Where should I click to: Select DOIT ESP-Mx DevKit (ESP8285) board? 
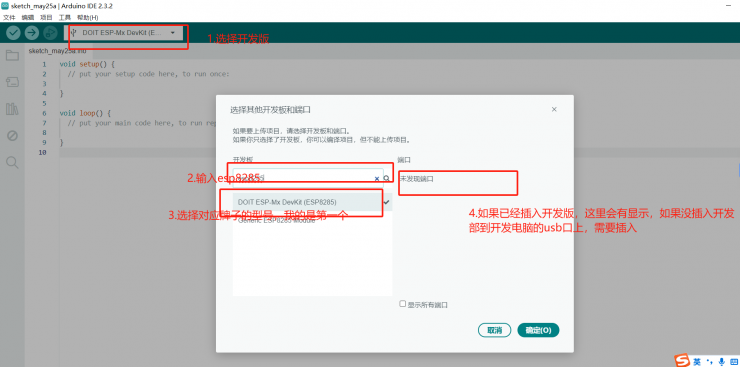312,202
